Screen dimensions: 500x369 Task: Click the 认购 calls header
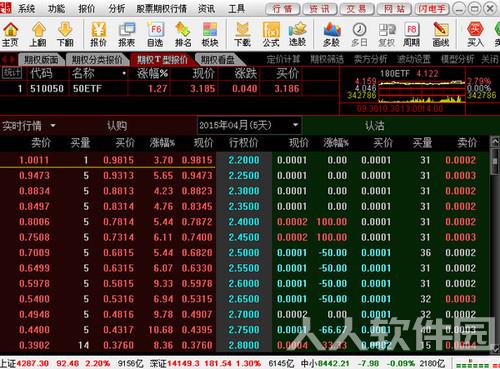pyautogui.click(x=117, y=126)
